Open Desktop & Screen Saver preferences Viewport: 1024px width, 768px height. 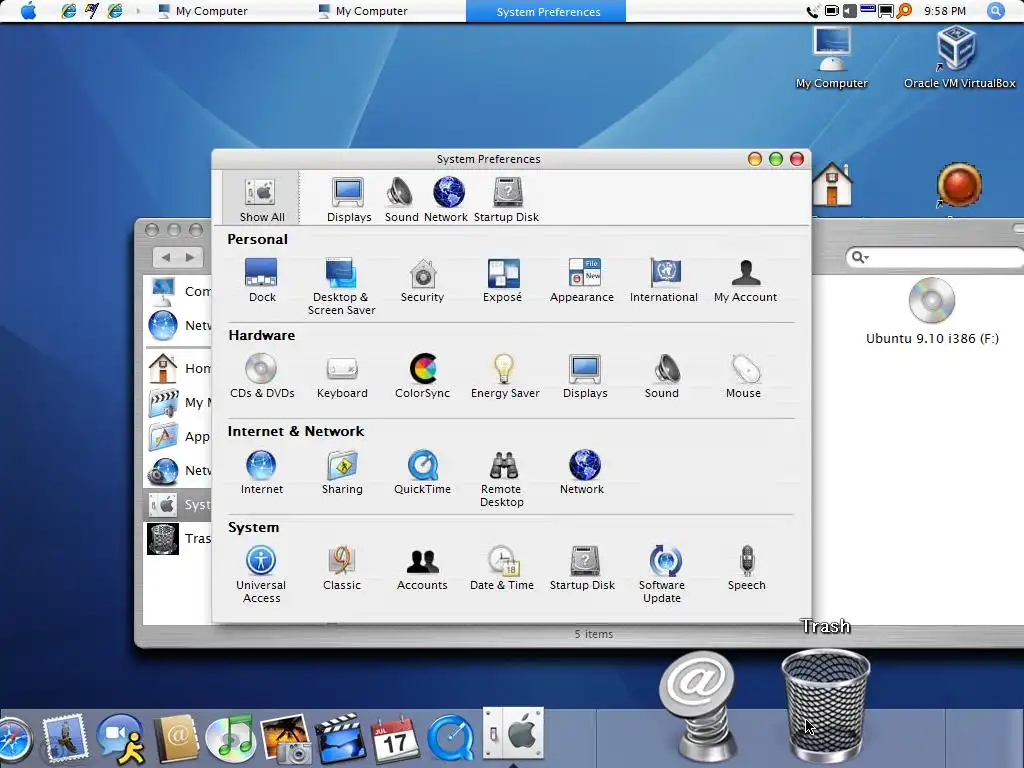click(x=341, y=287)
